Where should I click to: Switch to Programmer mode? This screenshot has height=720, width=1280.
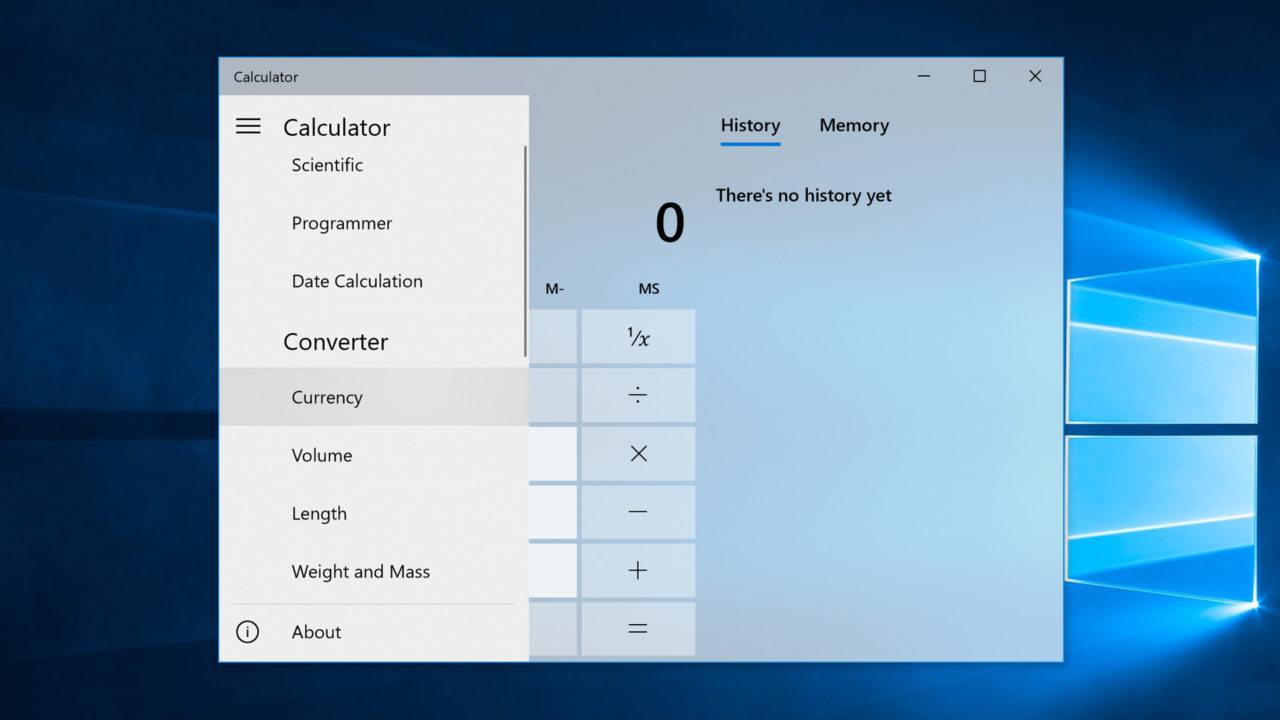pyautogui.click(x=373, y=223)
